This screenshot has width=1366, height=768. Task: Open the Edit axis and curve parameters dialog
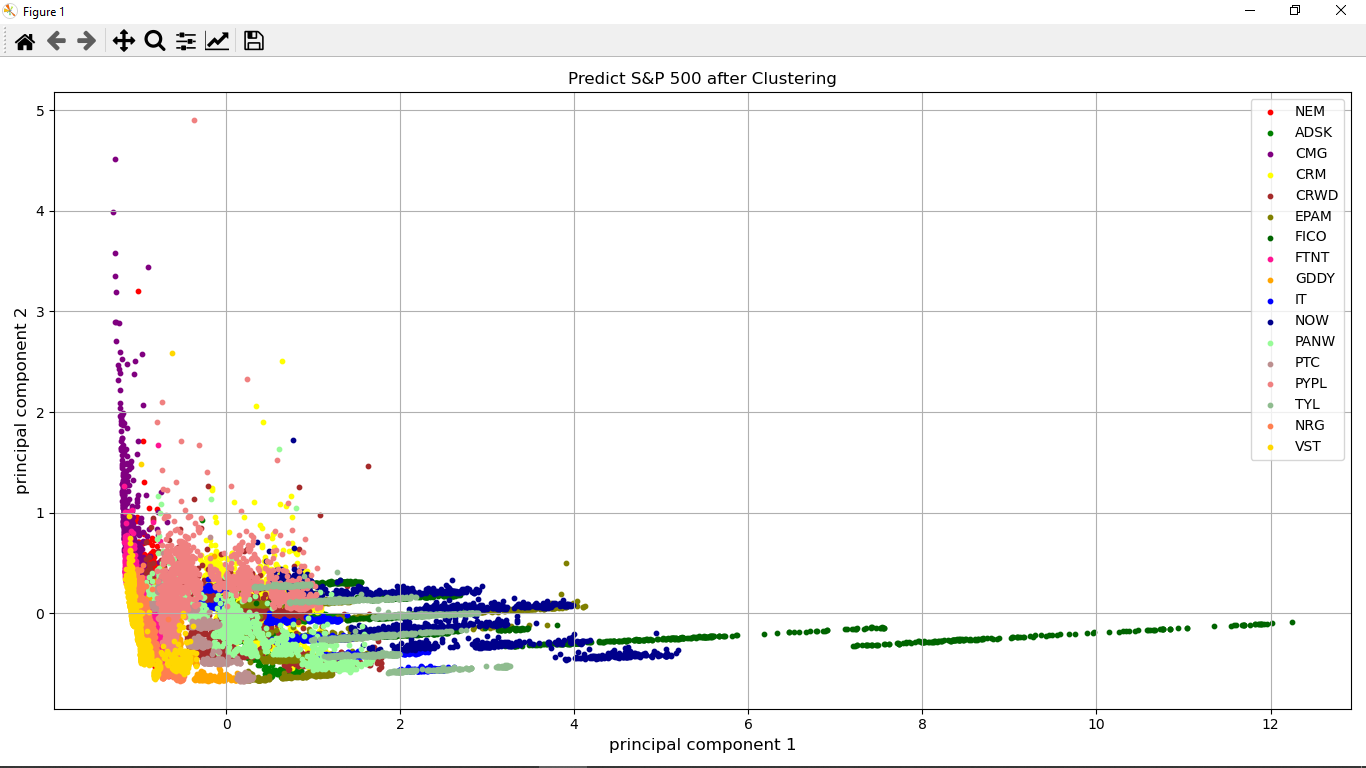click(217, 41)
